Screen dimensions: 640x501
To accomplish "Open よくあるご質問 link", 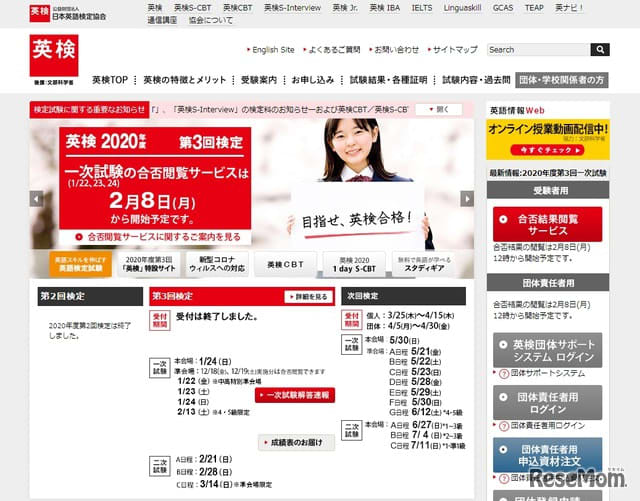I will tap(332, 50).
